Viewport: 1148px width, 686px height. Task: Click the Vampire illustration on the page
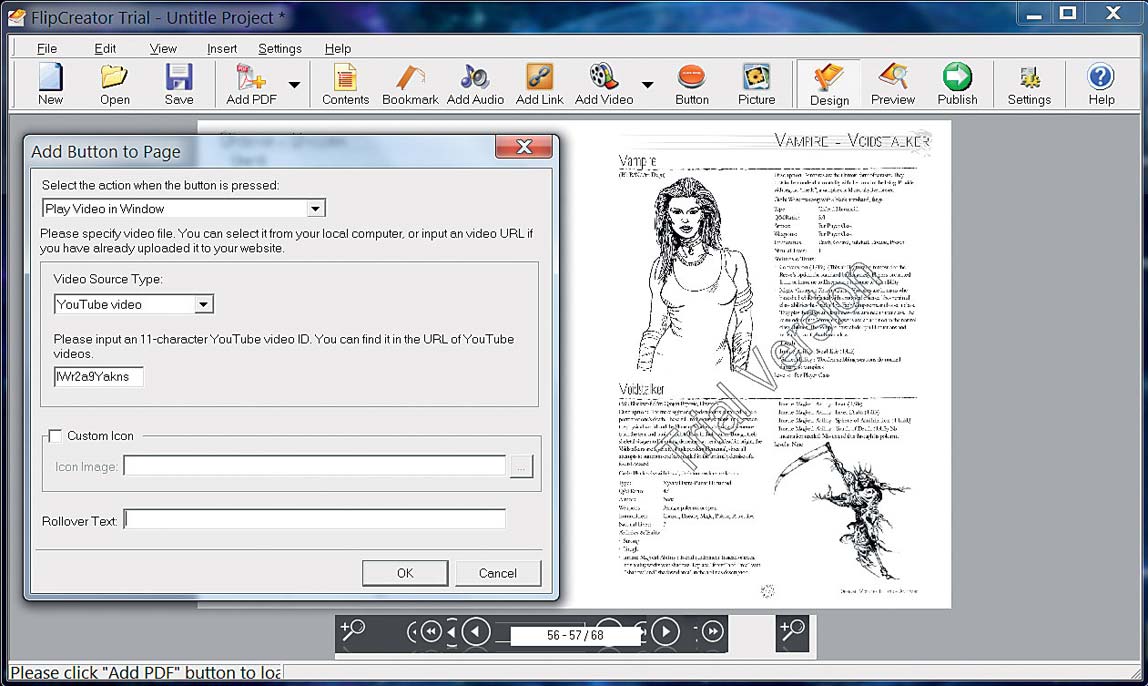pos(693,275)
